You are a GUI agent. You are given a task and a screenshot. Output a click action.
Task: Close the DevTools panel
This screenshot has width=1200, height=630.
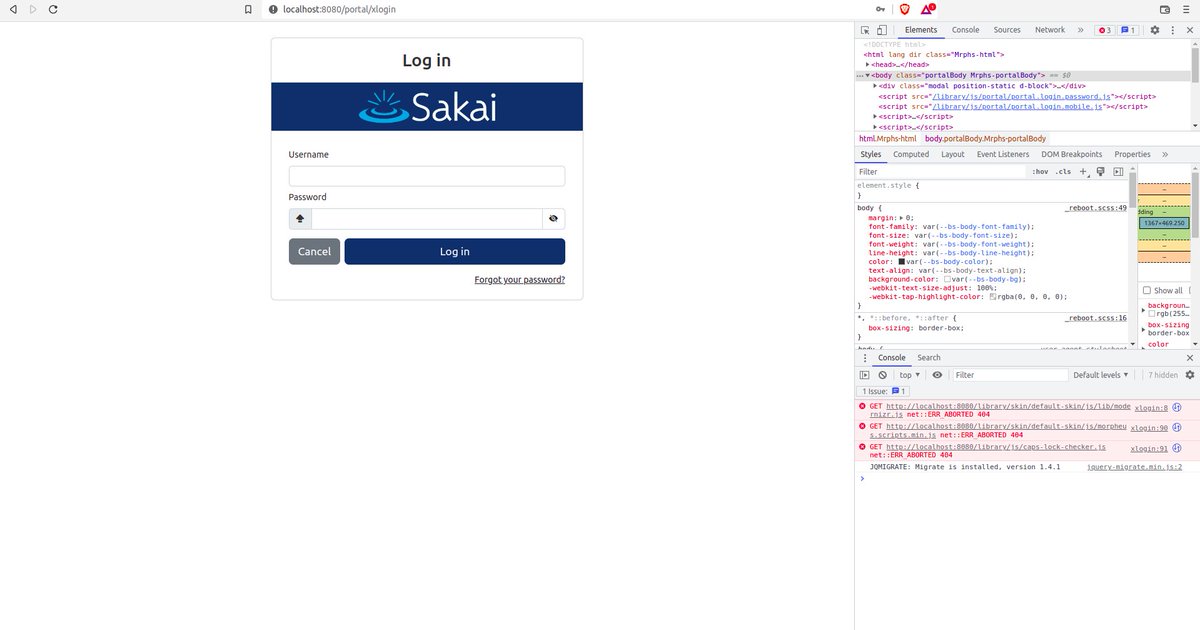click(1188, 30)
